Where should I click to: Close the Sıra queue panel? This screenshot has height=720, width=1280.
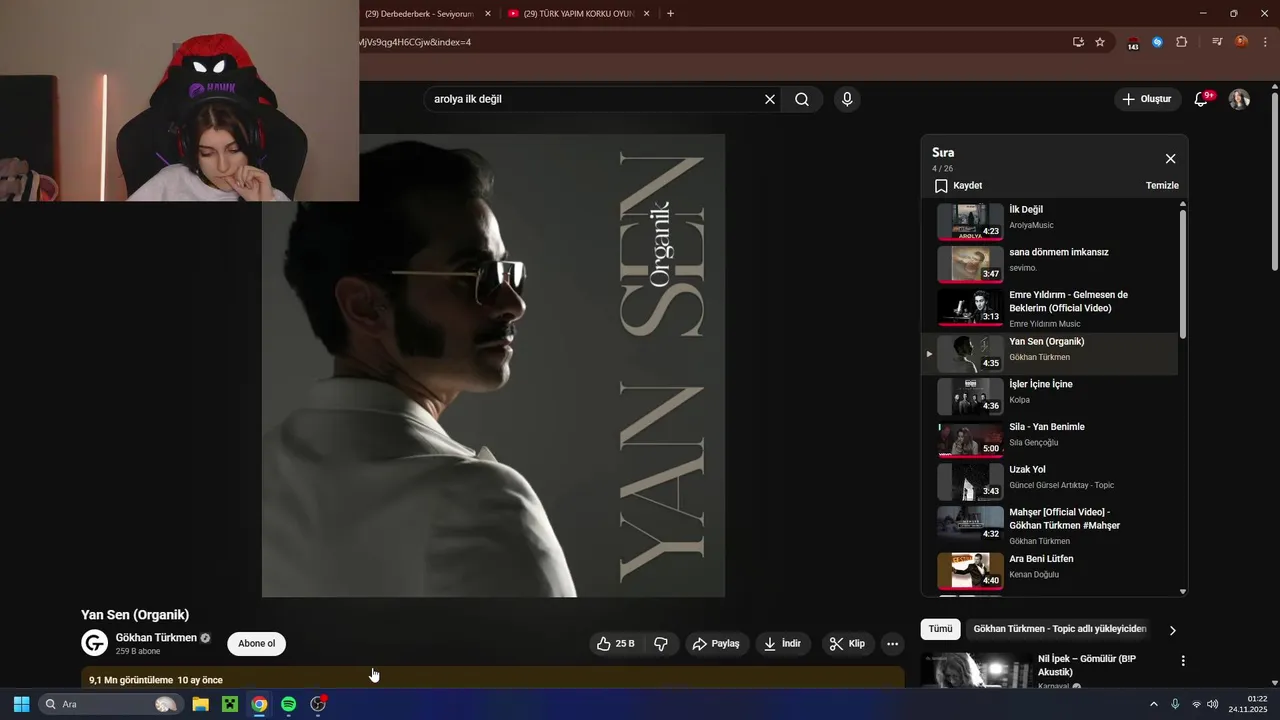(x=1170, y=159)
